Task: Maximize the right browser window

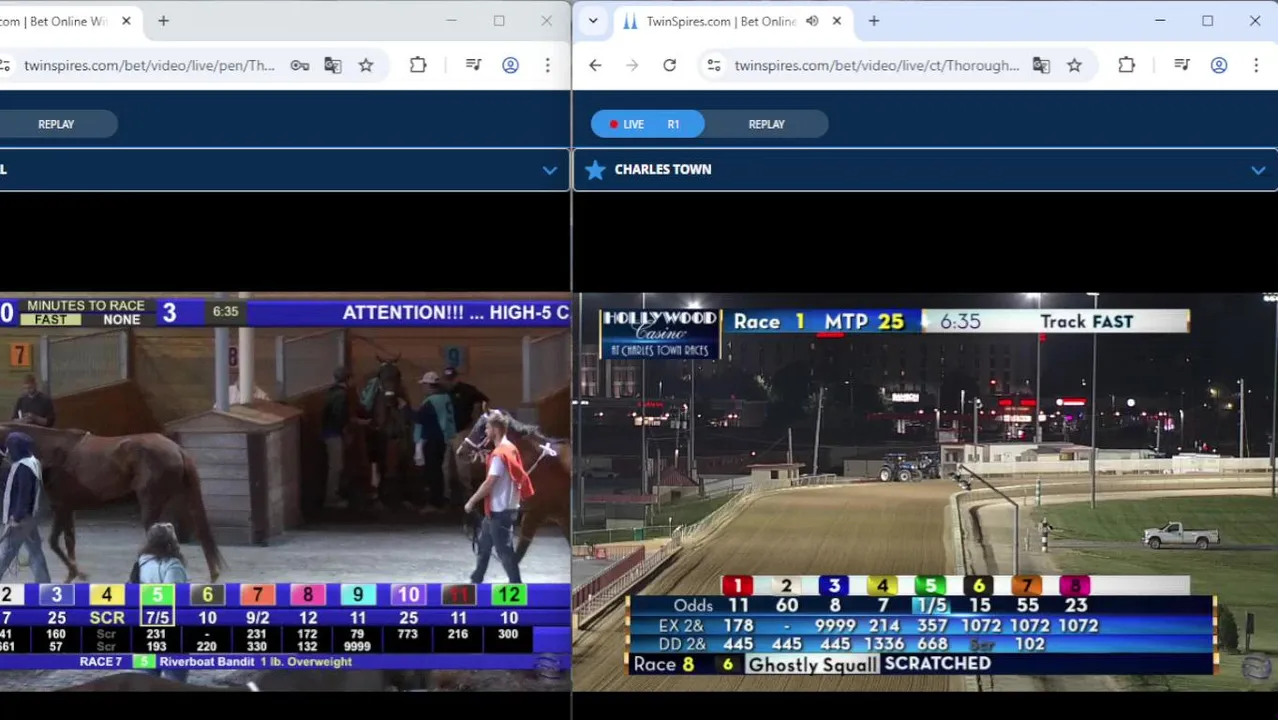Action: 1208,21
